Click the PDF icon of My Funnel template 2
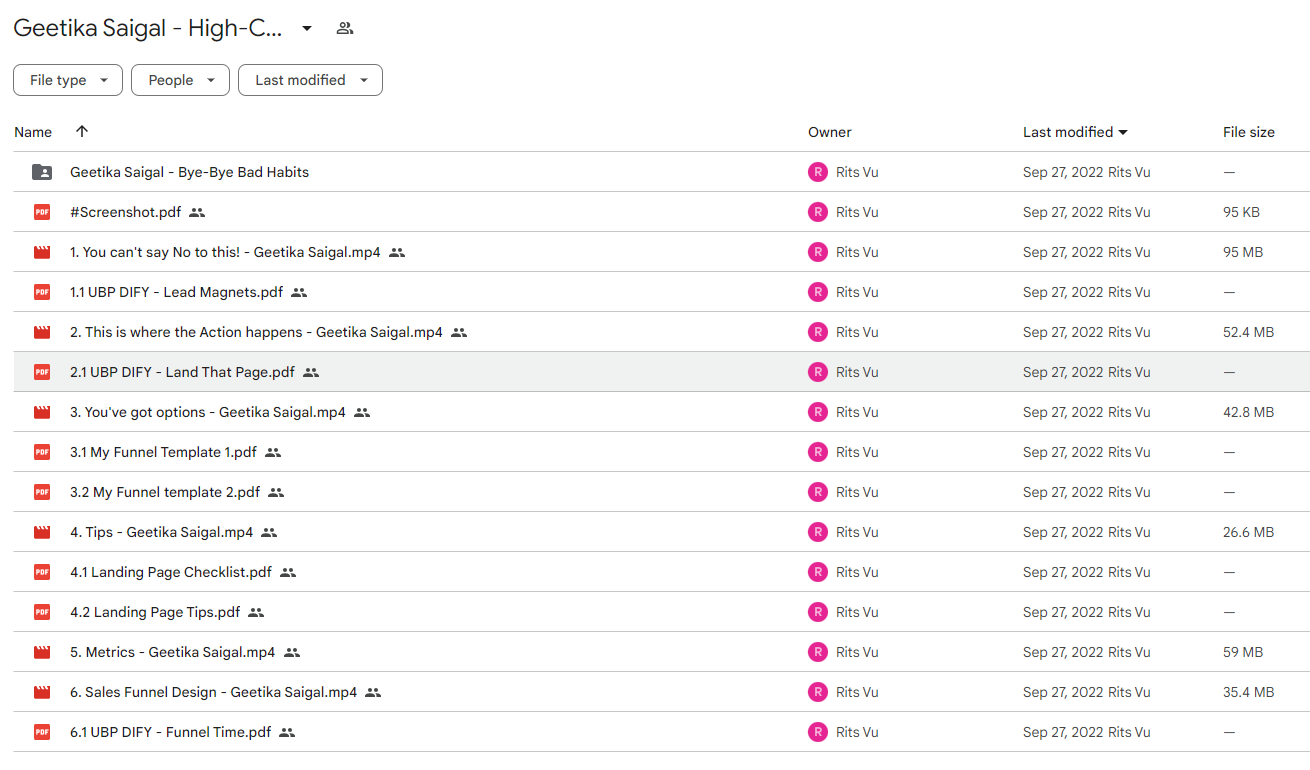This screenshot has height=770, width=1310. coord(42,492)
